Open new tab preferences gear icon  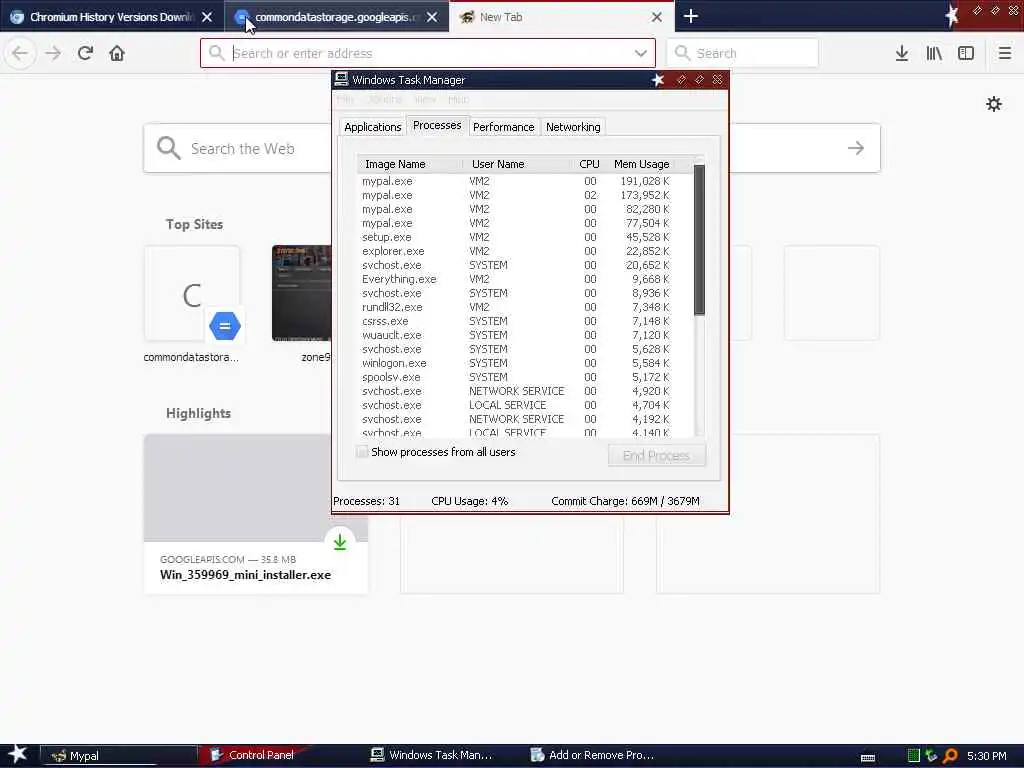pyautogui.click(x=994, y=104)
